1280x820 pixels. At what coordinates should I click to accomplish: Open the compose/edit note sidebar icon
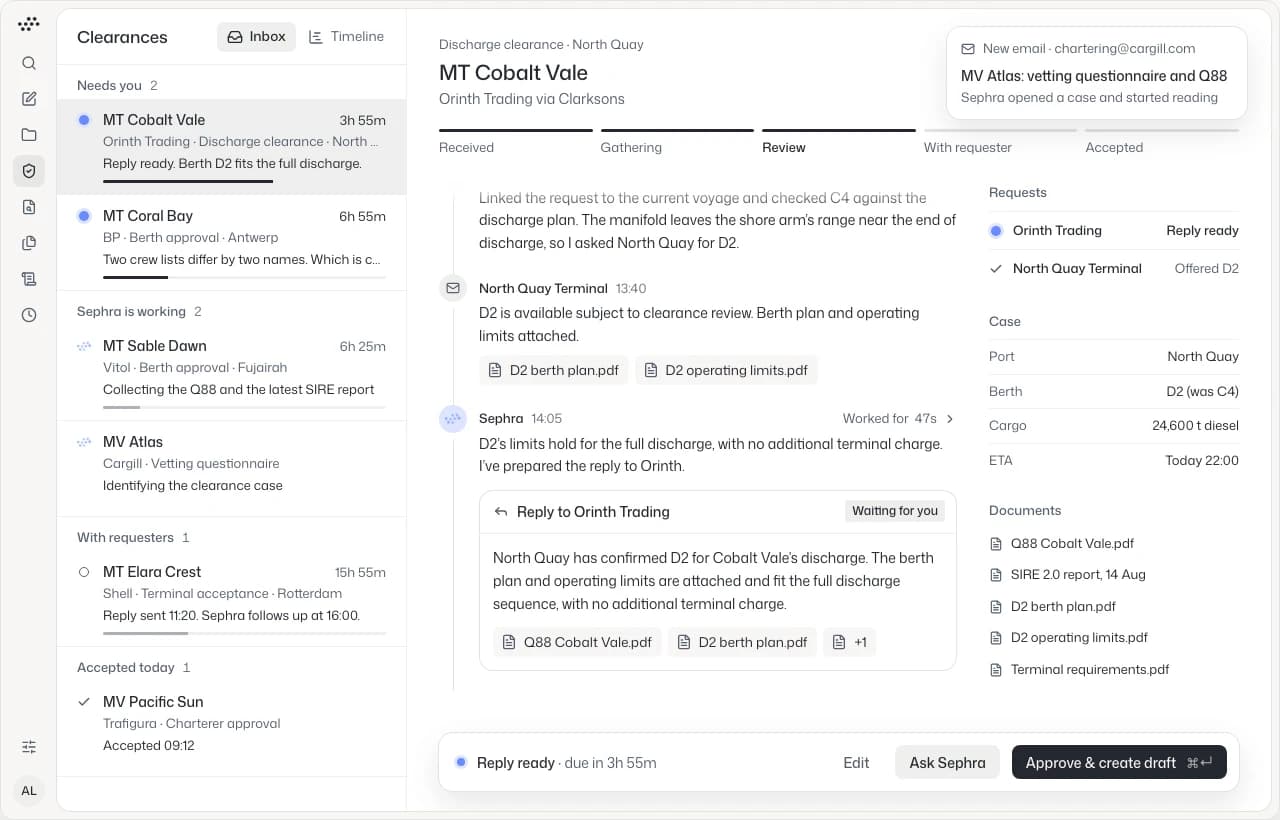[29, 99]
